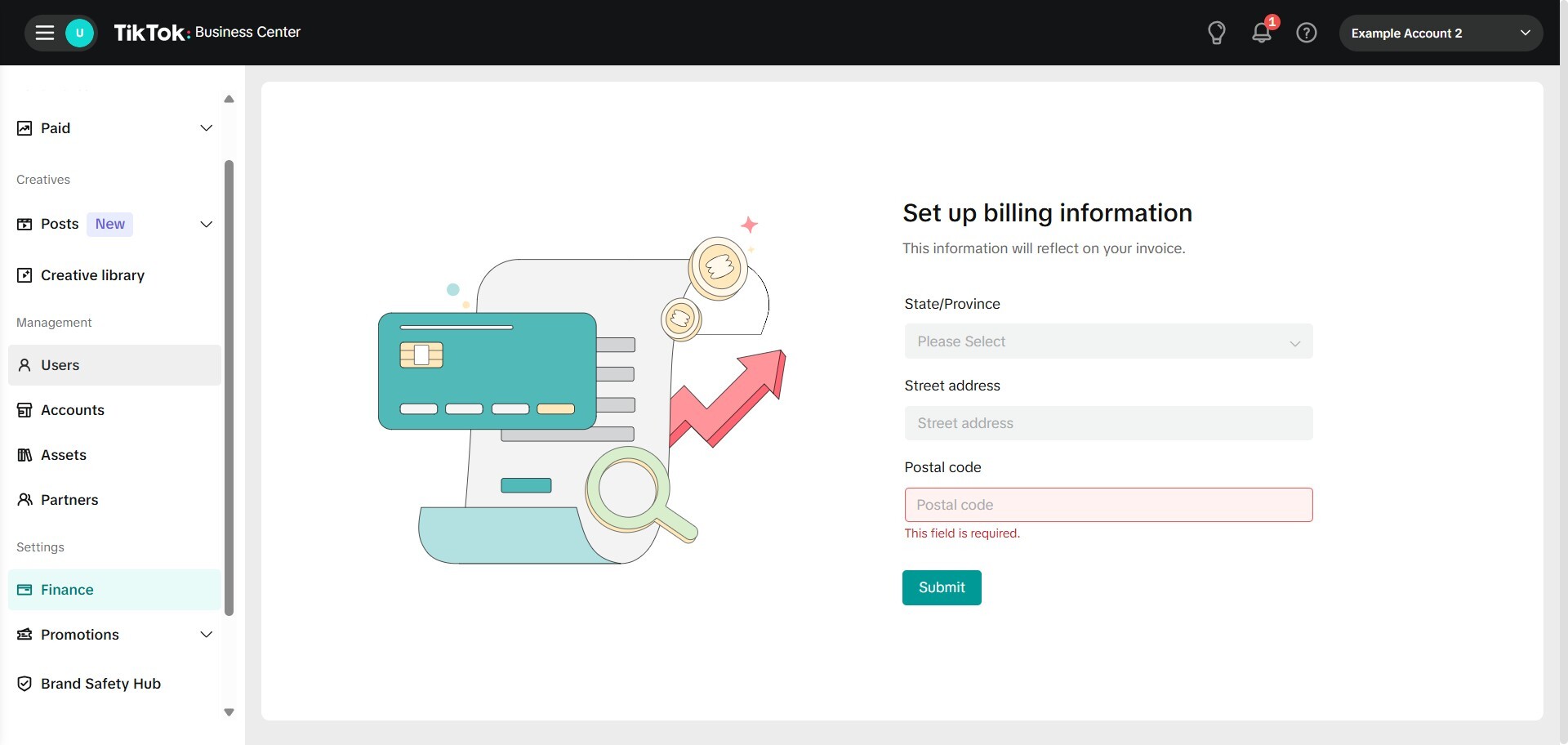
Task: Open the Partners management page
Action: point(69,500)
